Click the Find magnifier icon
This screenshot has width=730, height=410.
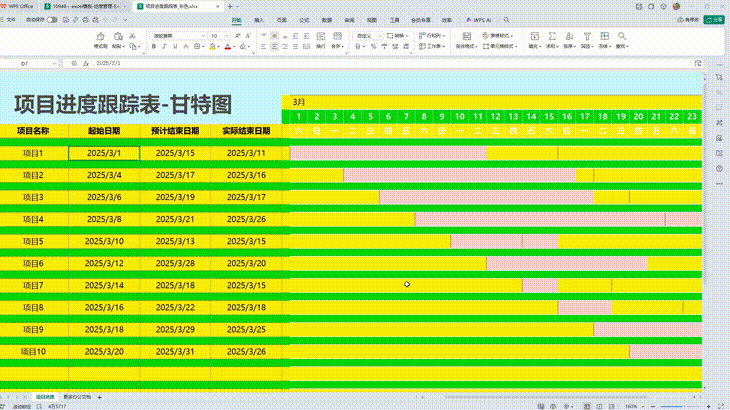tap(623, 36)
